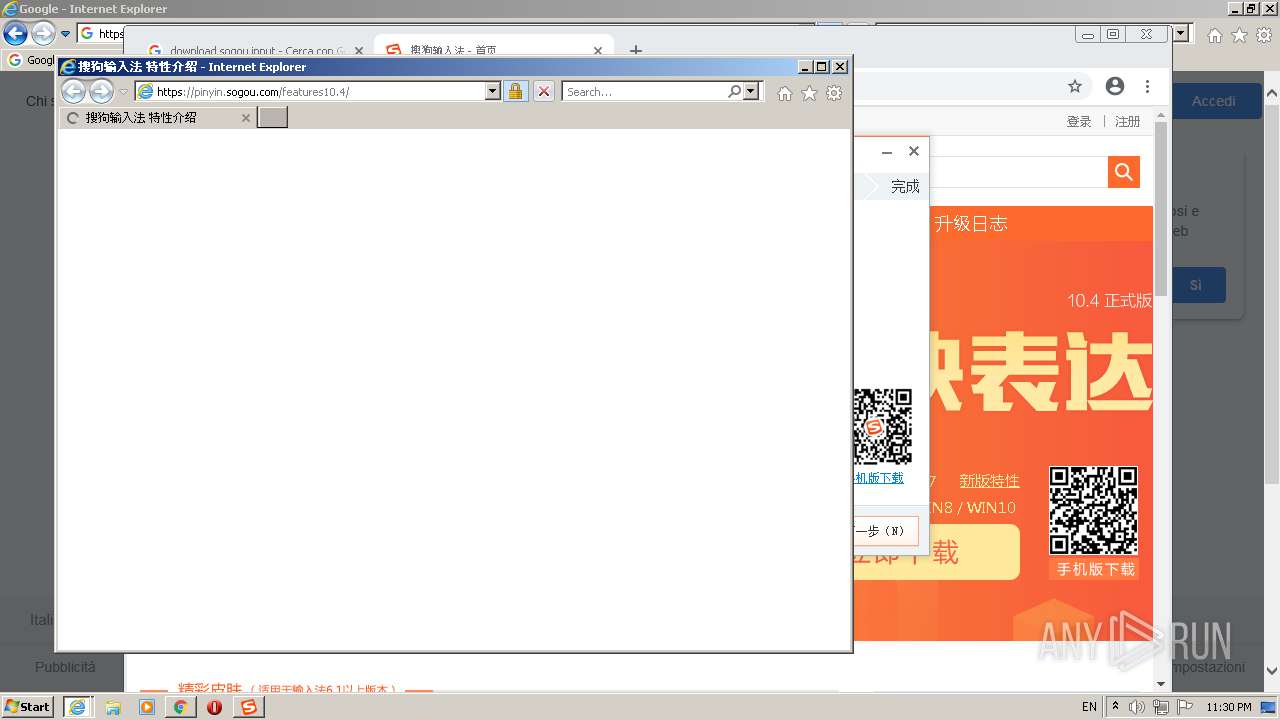Image resolution: width=1280 pixels, height=720 pixels.
Task: Show the security lock report
Action: [515, 91]
